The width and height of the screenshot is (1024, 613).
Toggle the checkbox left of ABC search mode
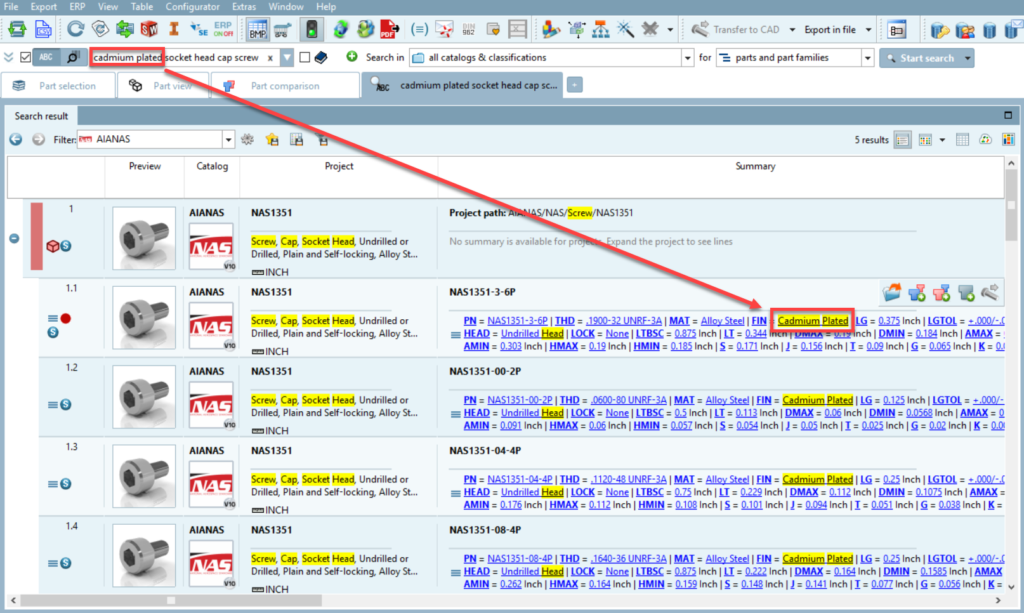[x=25, y=57]
